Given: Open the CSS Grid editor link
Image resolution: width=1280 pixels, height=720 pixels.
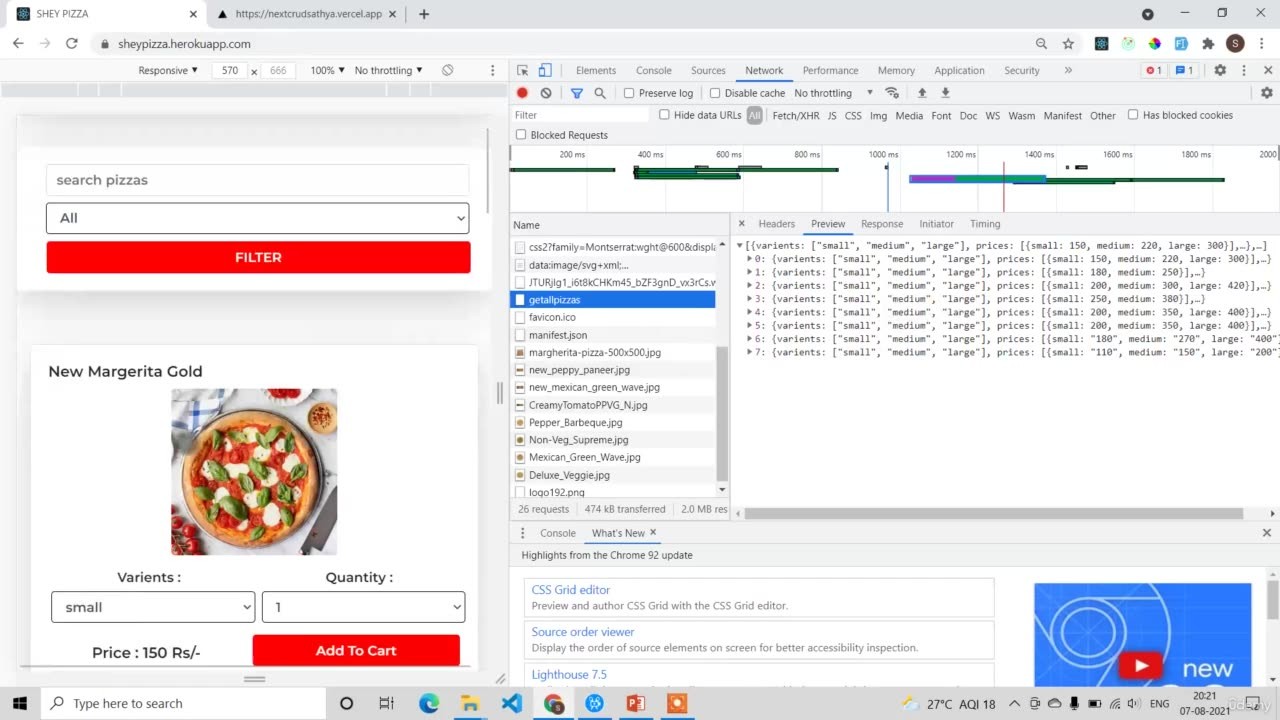Looking at the screenshot, I should pyautogui.click(x=571, y=590).
